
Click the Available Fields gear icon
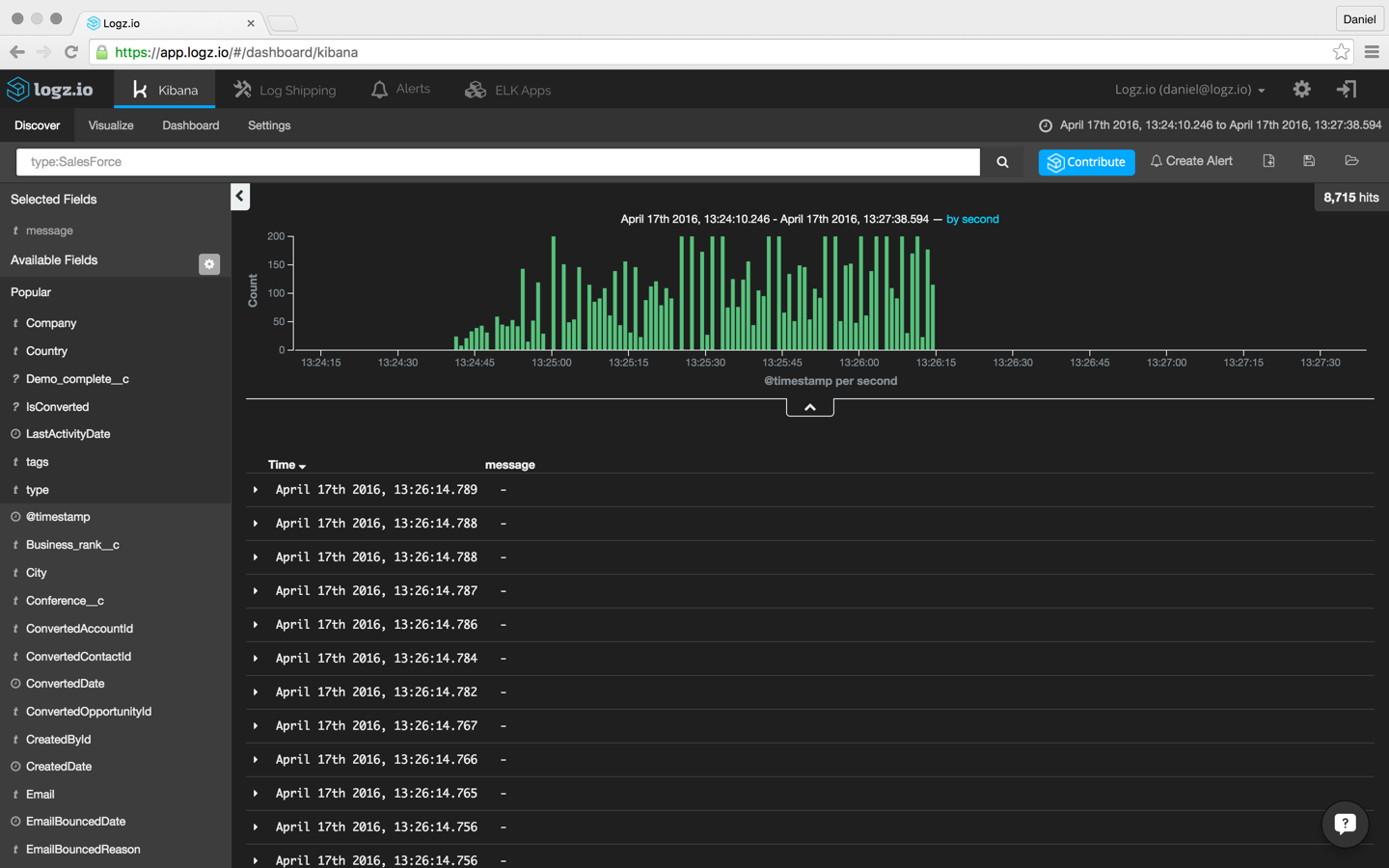tap(209, 263)
